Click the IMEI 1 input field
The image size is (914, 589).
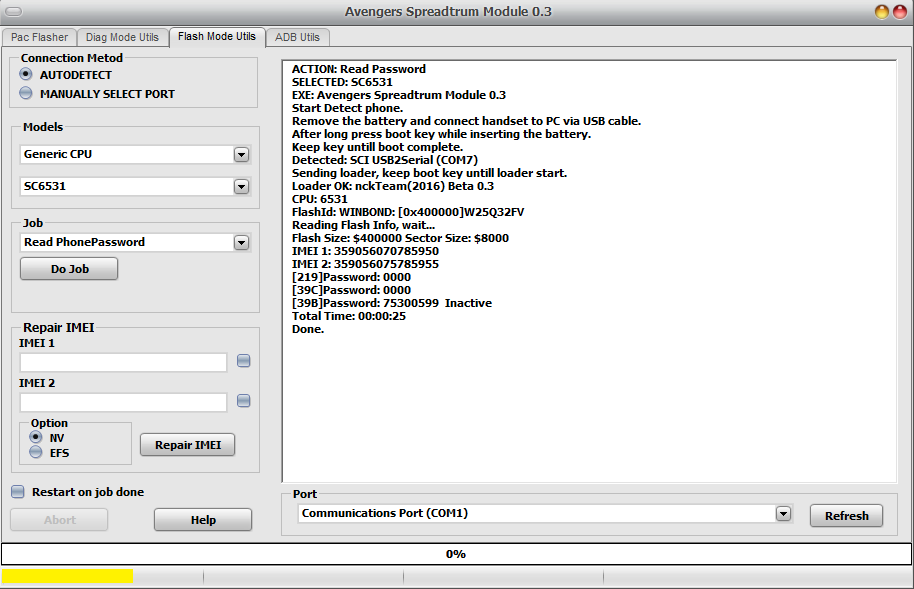click(123, 362)
